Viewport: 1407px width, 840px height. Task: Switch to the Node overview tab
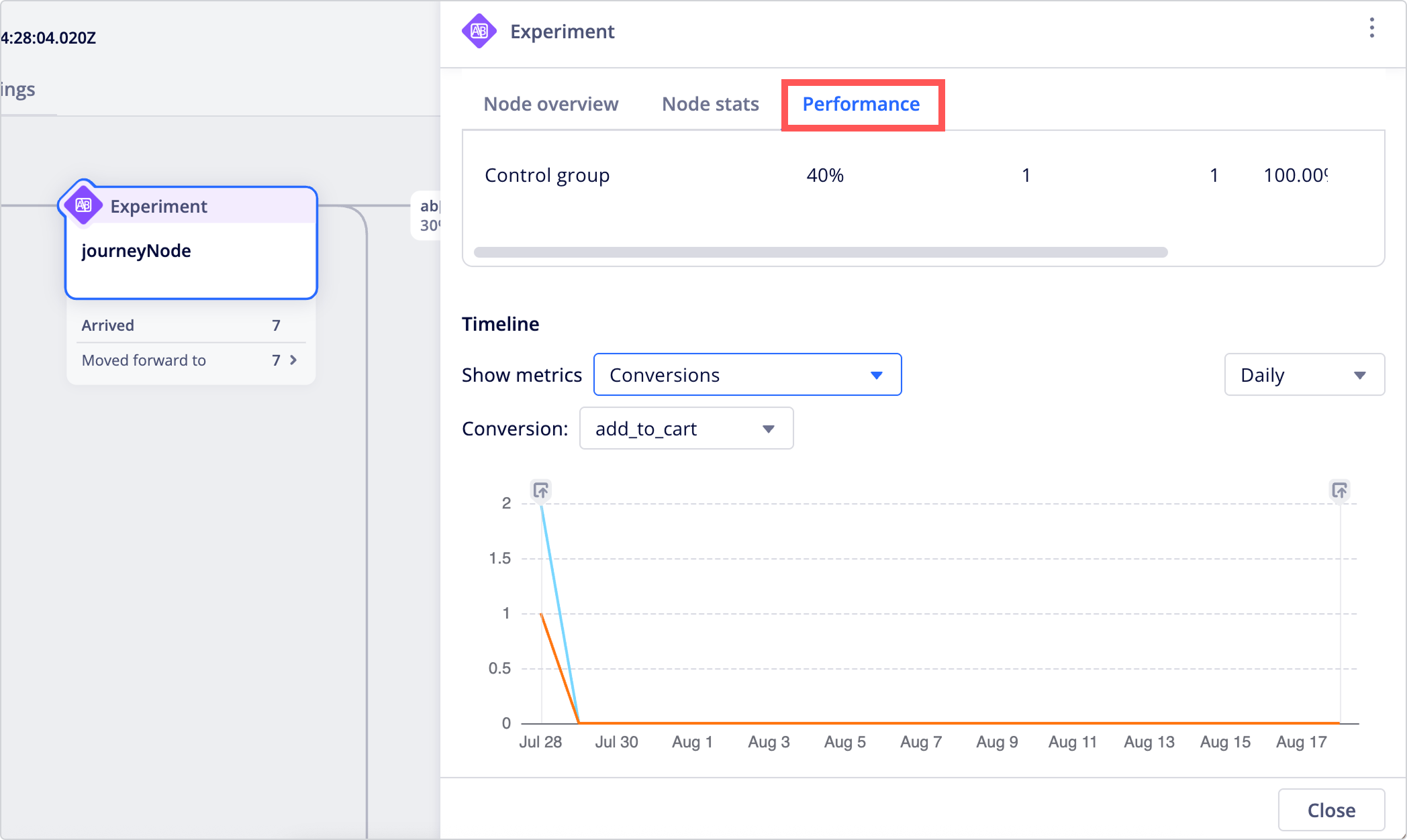point(550,104)
